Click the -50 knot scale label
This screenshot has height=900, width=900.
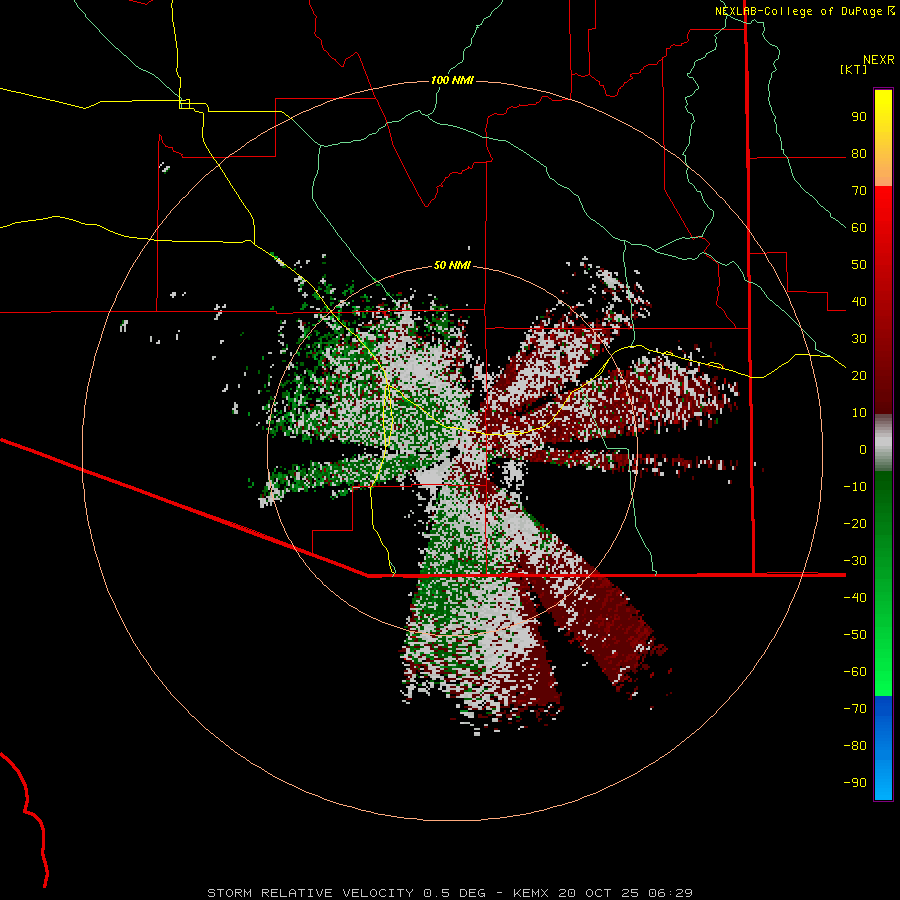tap(855, 635)
